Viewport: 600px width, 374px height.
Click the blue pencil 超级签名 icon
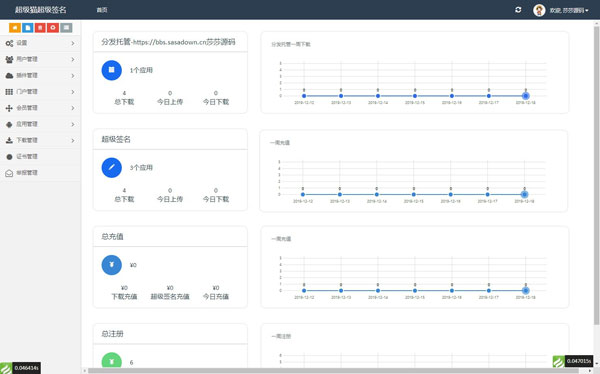[x=111, y=168]
